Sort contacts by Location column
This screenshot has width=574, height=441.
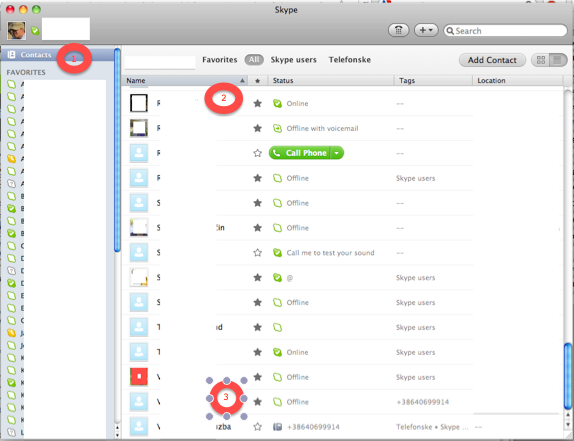[518, 81]
